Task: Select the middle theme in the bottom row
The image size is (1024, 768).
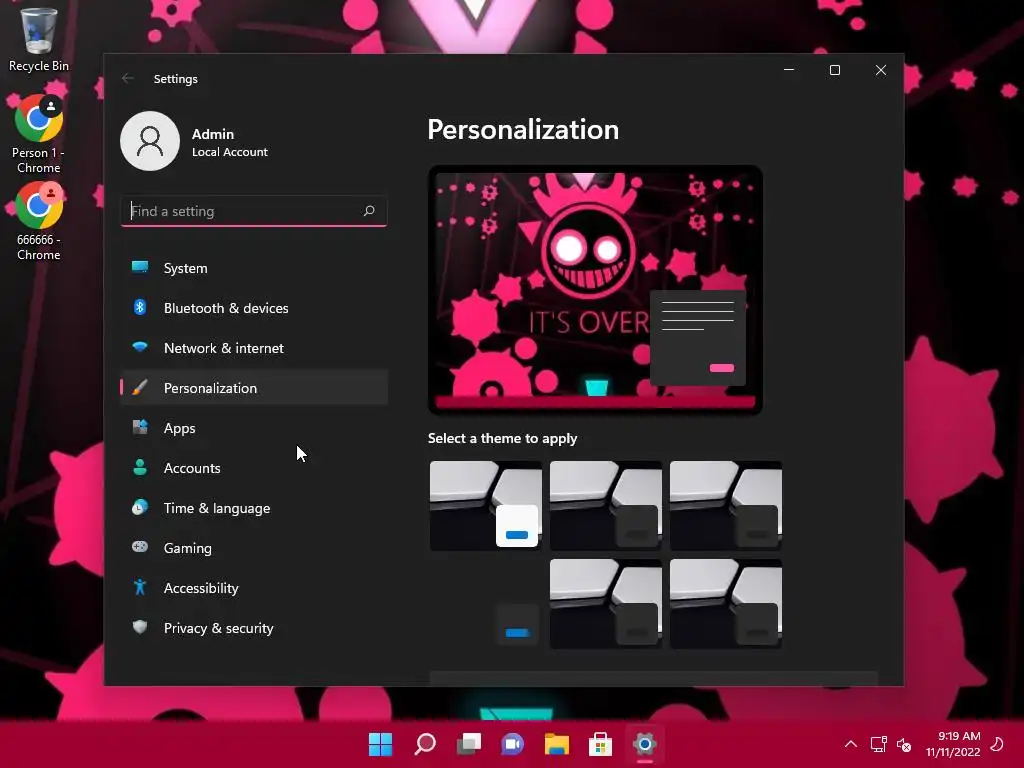Action: pos(605,603)
